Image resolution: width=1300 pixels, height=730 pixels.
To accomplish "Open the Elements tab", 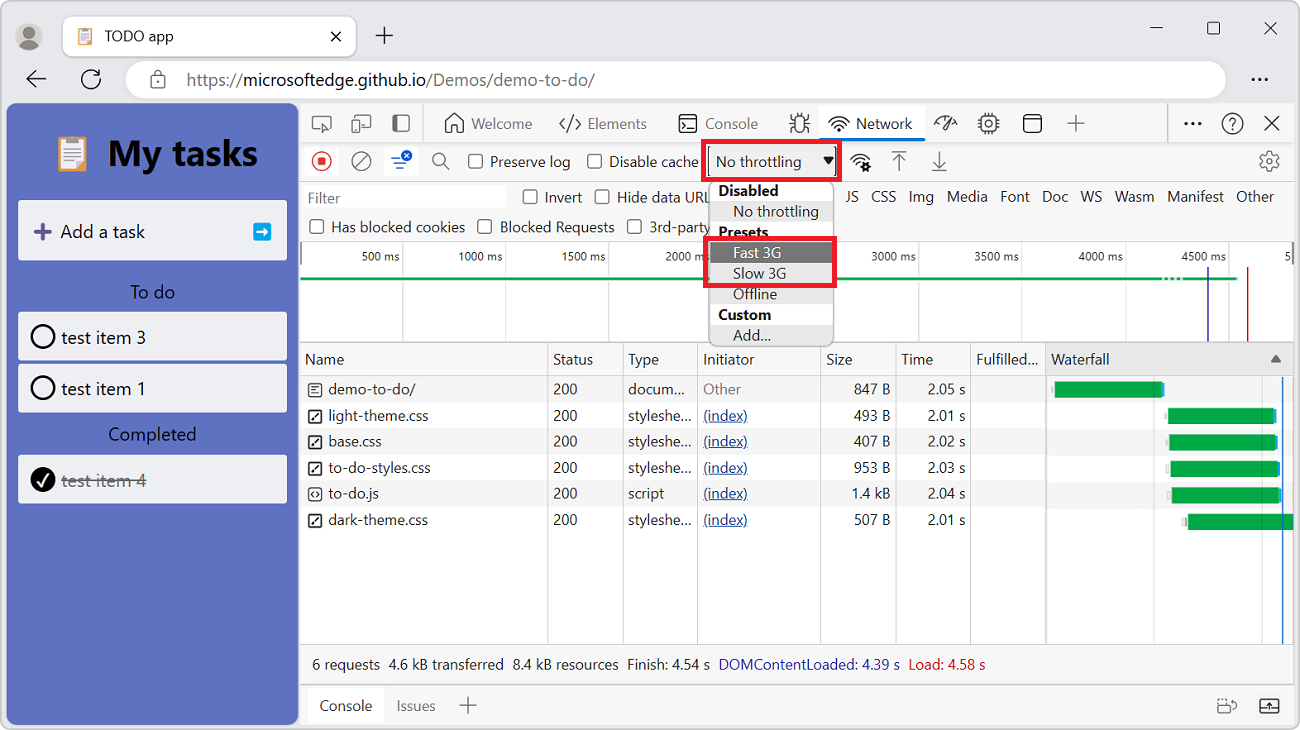I will pos(604,122).
